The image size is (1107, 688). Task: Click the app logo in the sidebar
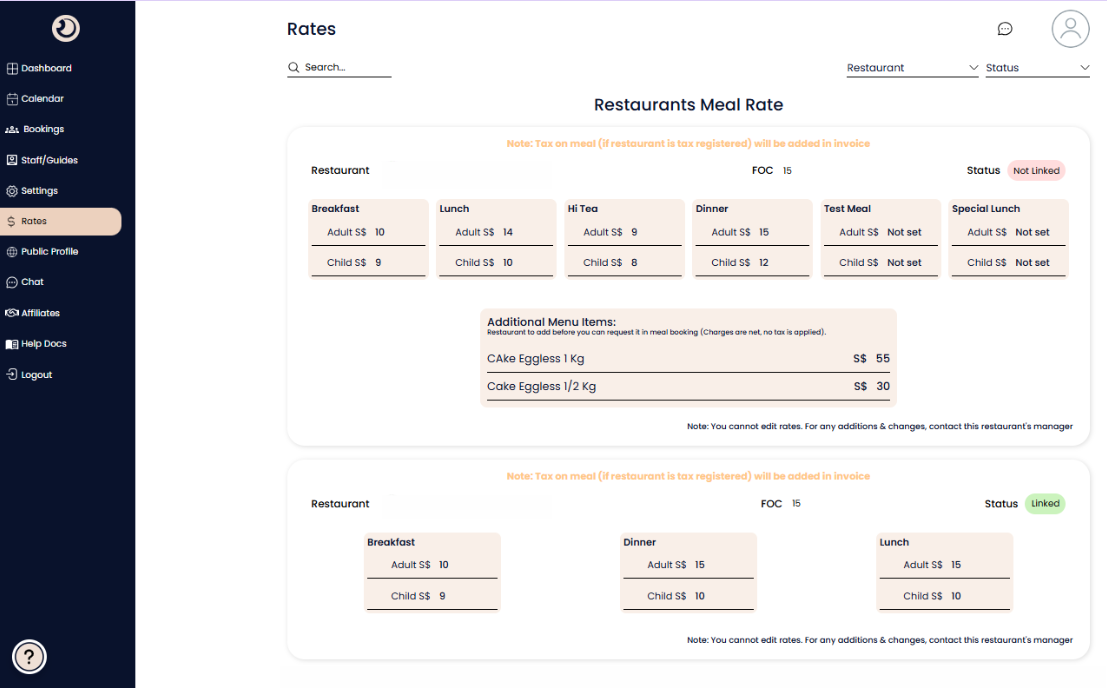pyautogui.click(x=66, y=29)
